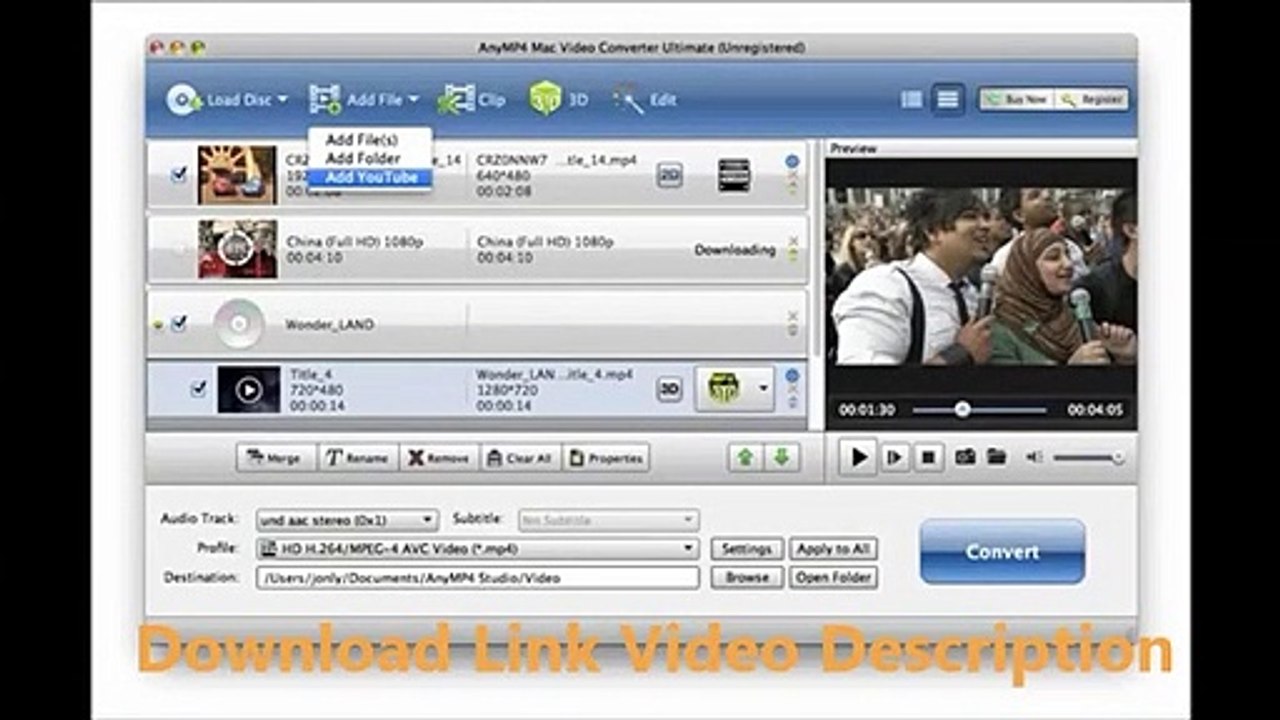Click the Merge button

276,458
